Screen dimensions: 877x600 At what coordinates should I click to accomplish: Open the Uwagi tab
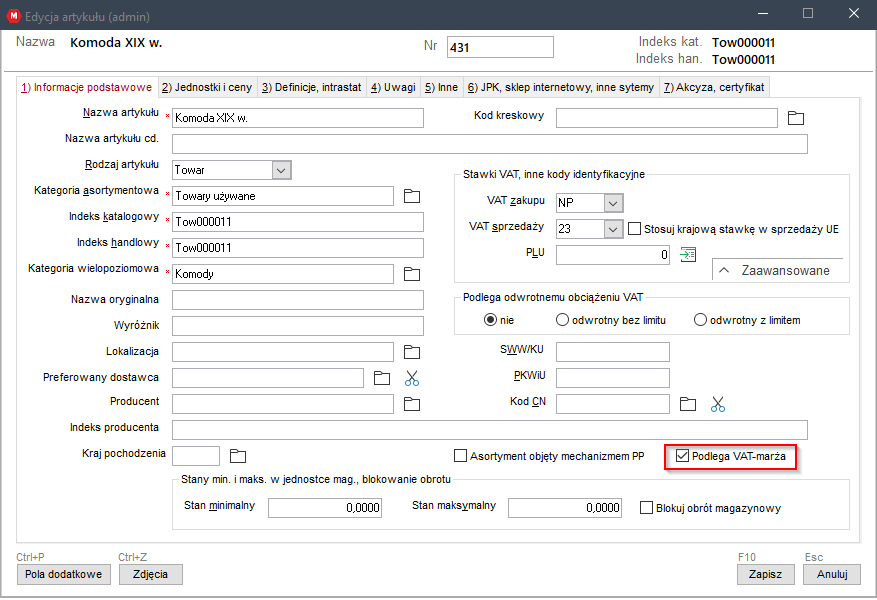pyautogui.click(x=393, y=87)
